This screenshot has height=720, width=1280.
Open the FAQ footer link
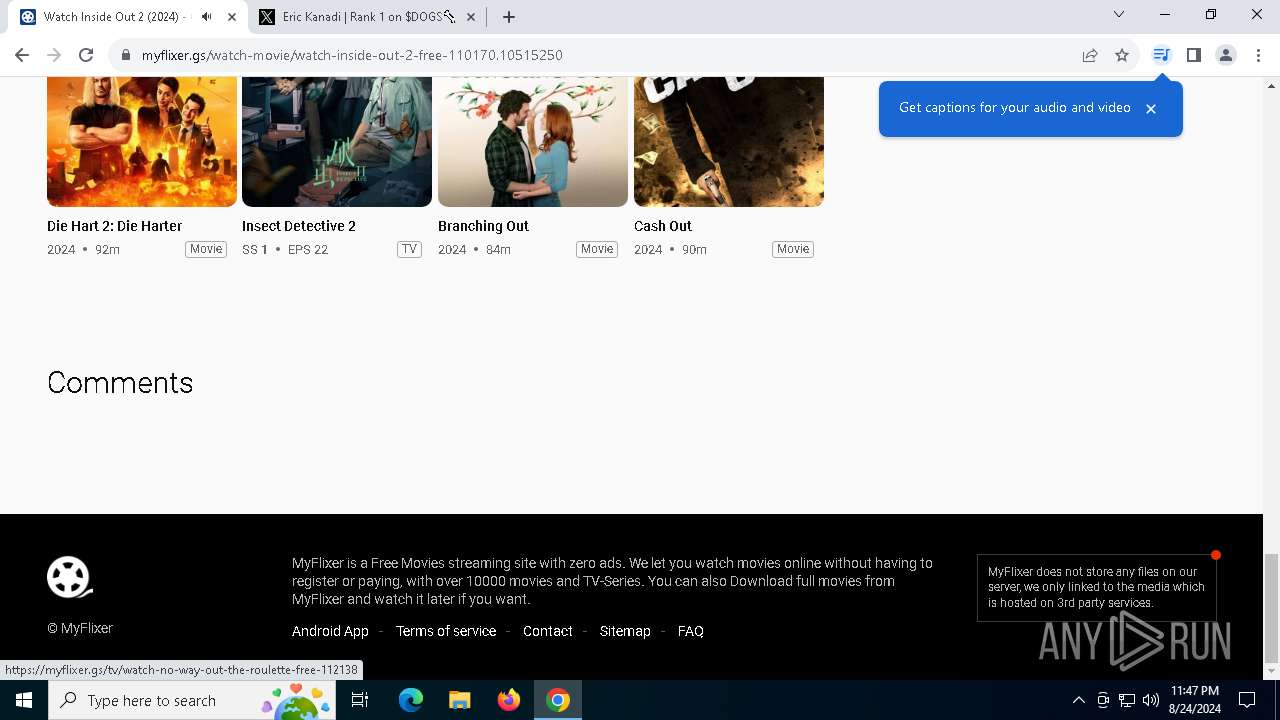coord(691,631)
